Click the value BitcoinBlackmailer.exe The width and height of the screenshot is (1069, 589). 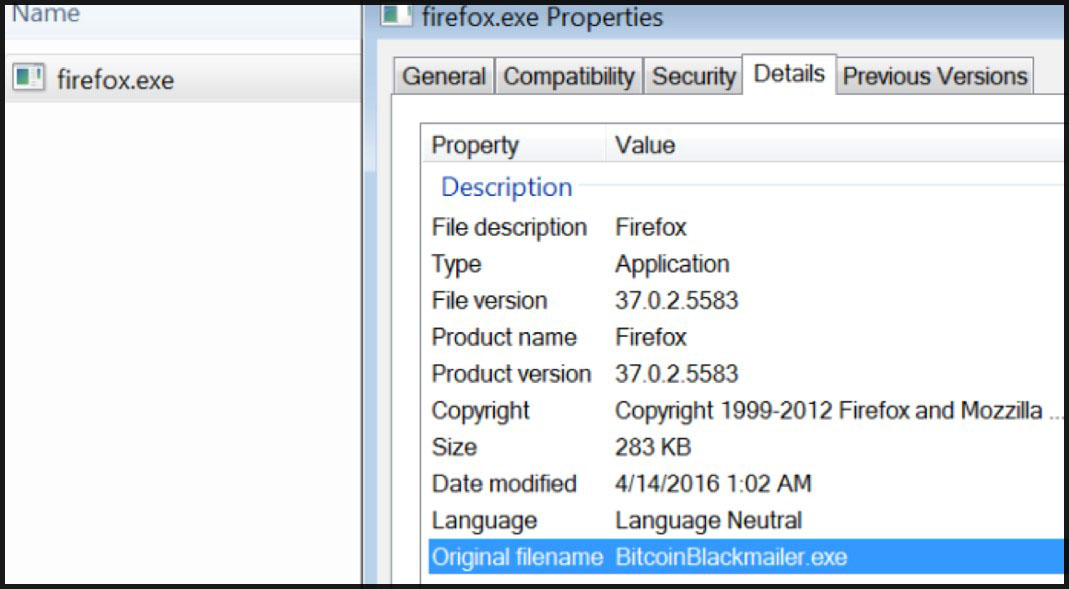point(731,558)
